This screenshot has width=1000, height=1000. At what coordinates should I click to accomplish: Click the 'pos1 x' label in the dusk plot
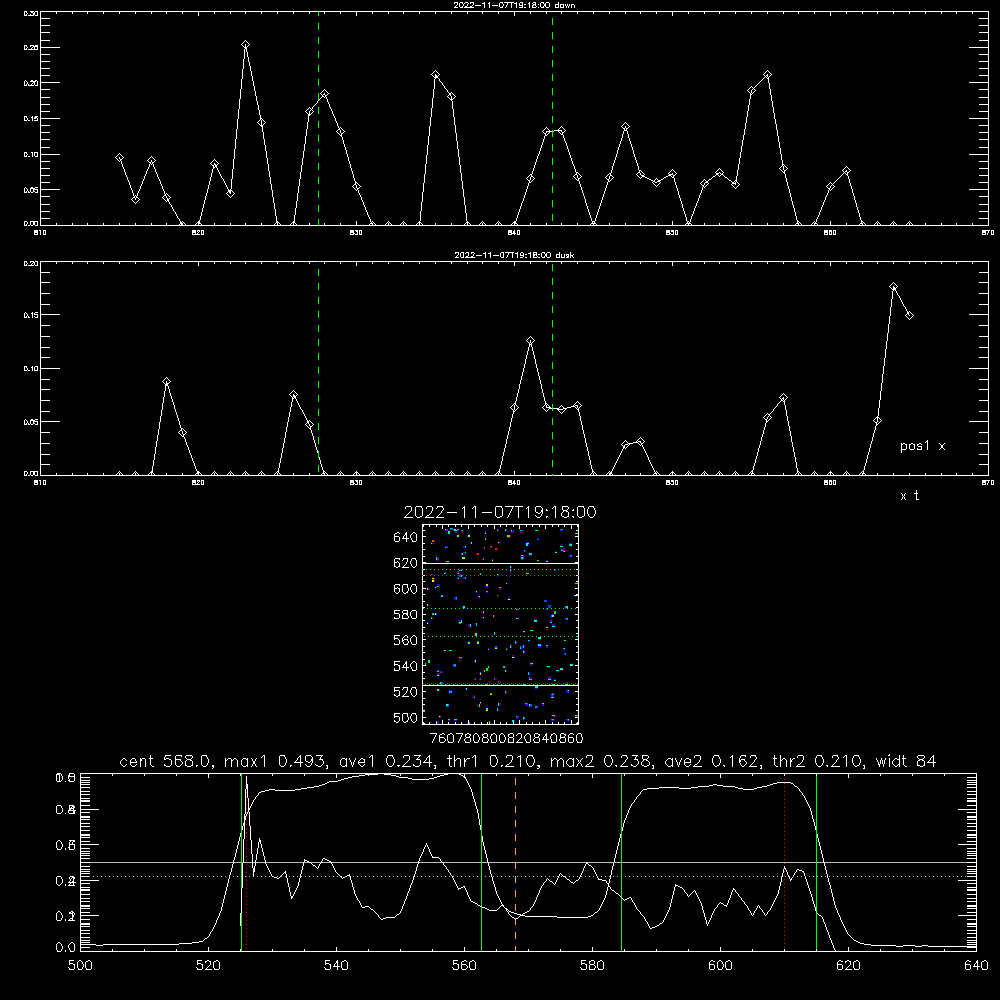(922, 446)
